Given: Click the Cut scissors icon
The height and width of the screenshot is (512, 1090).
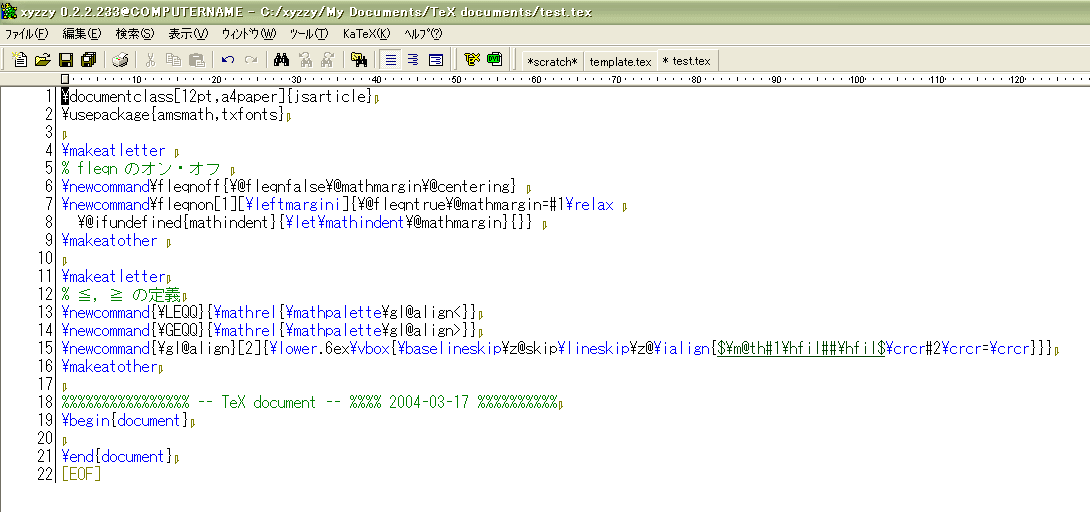Looking at the screenshot, I should (x=150, y=60).
